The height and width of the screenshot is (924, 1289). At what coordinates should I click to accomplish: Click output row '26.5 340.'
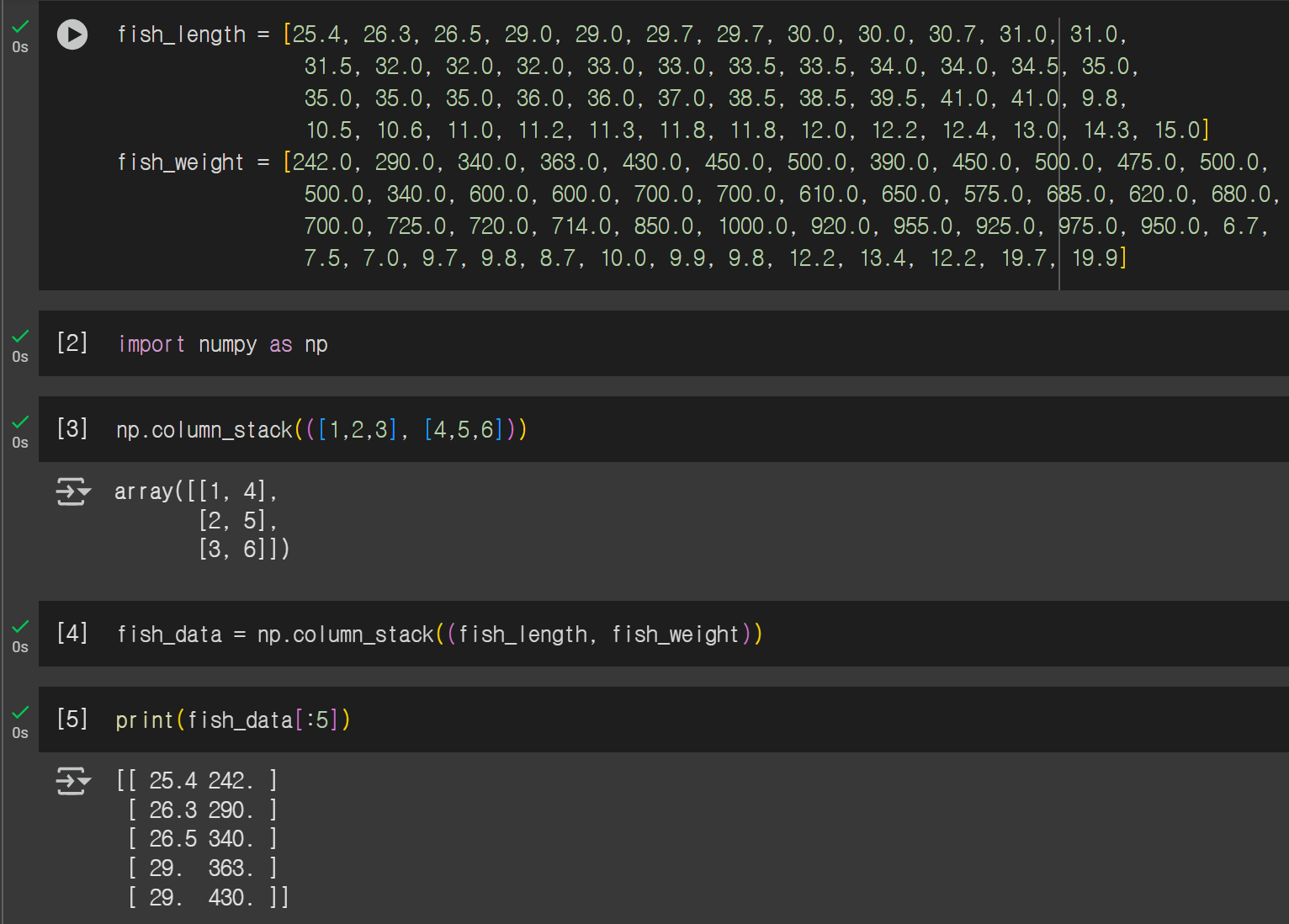[203, 839]
